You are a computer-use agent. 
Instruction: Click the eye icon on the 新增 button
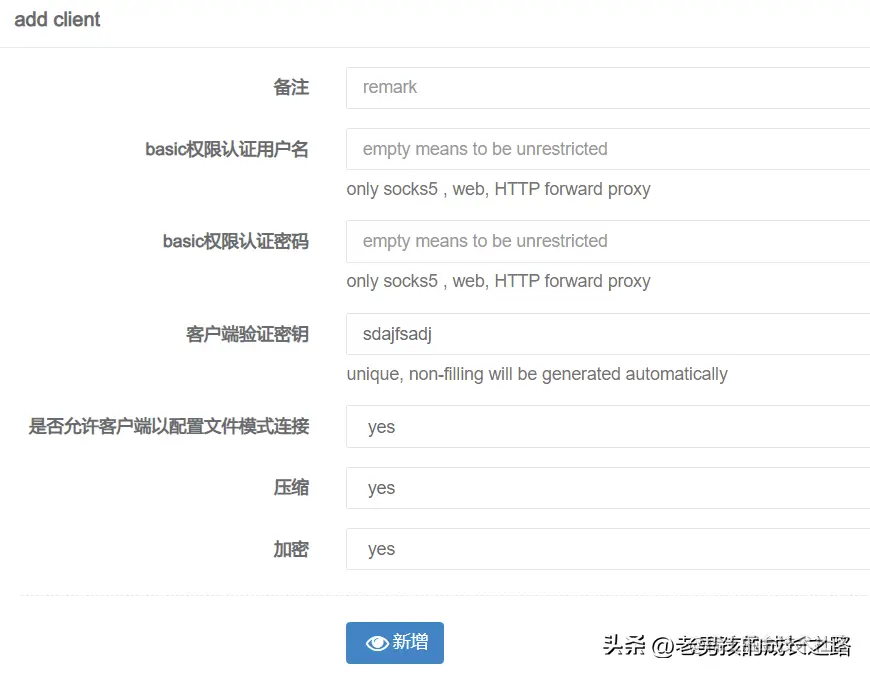[376, 644]
